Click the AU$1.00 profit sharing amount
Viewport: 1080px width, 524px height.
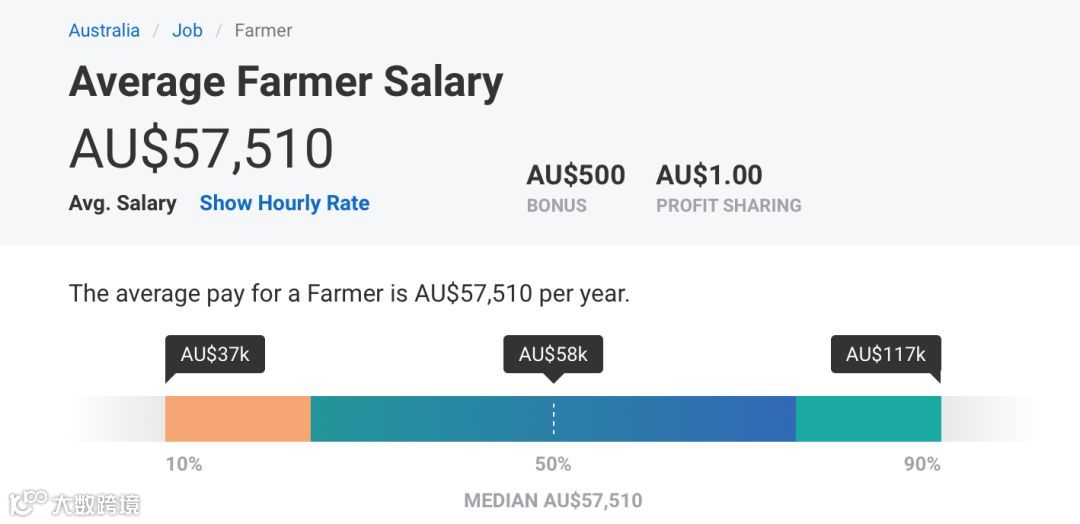tap(709, 175)
